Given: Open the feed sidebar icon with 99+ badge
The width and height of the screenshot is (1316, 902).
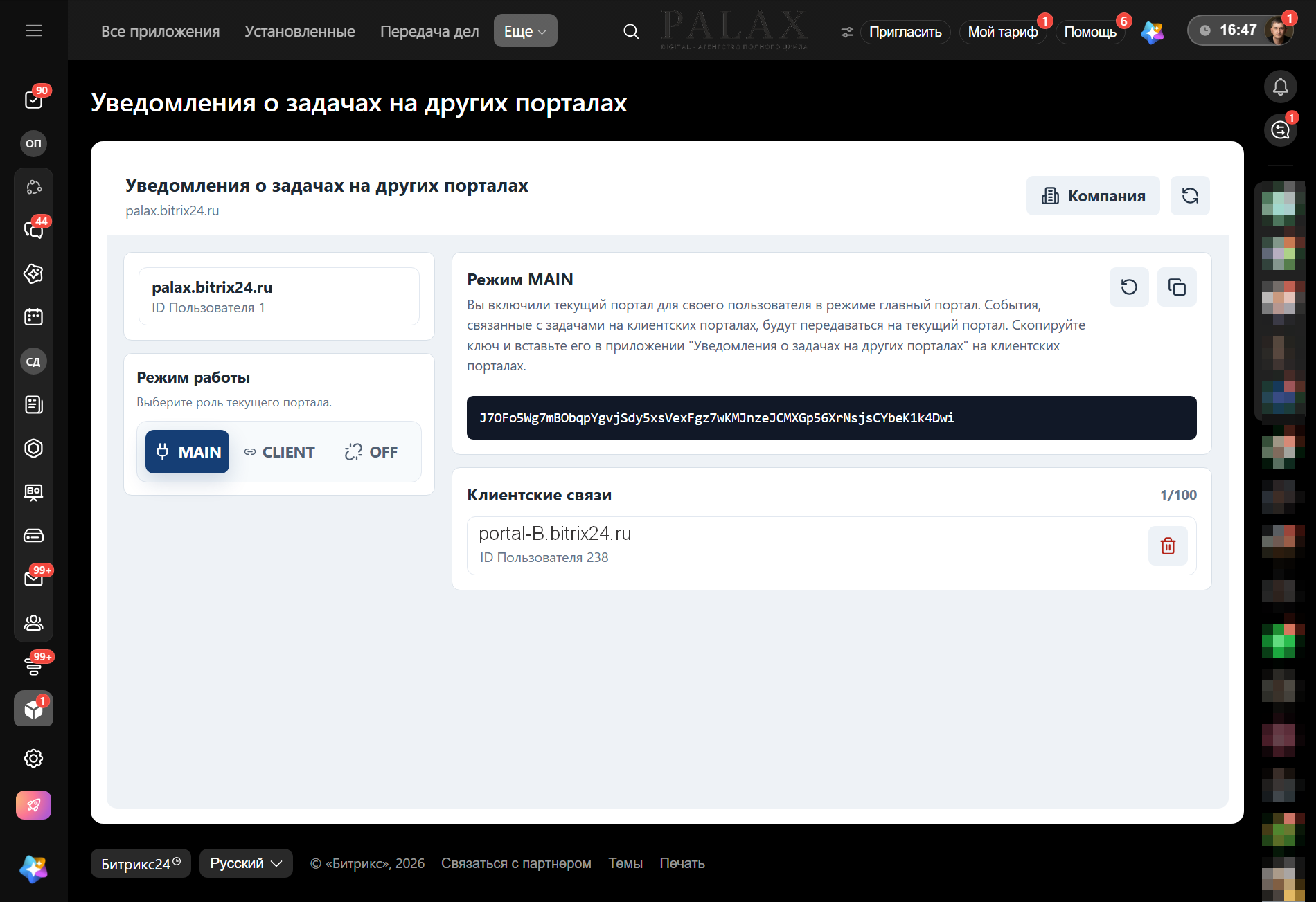Looking at the screenshot, I should pos(33,665).
